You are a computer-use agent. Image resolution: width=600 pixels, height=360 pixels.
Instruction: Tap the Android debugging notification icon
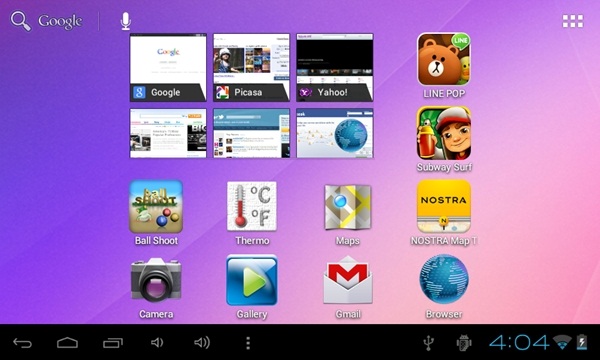pyautogui.click(x=464, y=343)
